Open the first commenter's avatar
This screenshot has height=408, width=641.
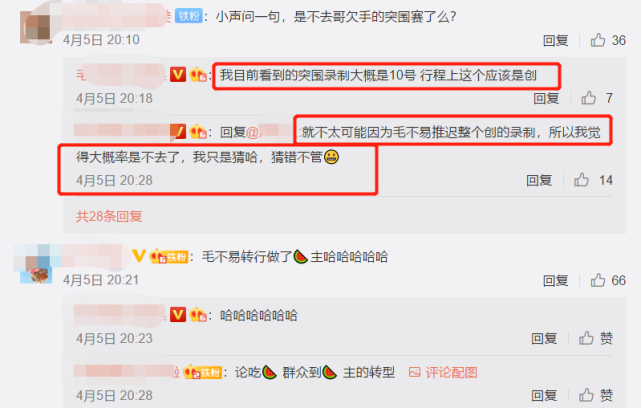(x=36, y=27)
